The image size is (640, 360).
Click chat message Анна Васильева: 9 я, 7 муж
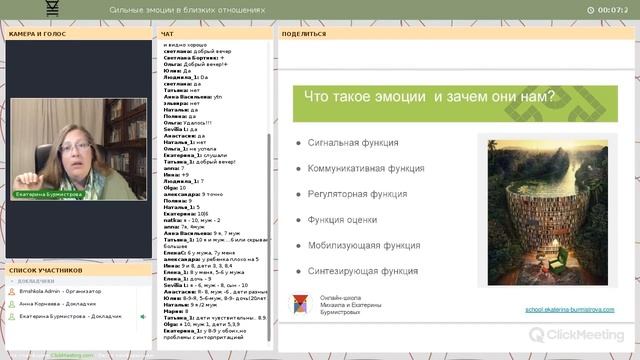[x=202, y=233]
